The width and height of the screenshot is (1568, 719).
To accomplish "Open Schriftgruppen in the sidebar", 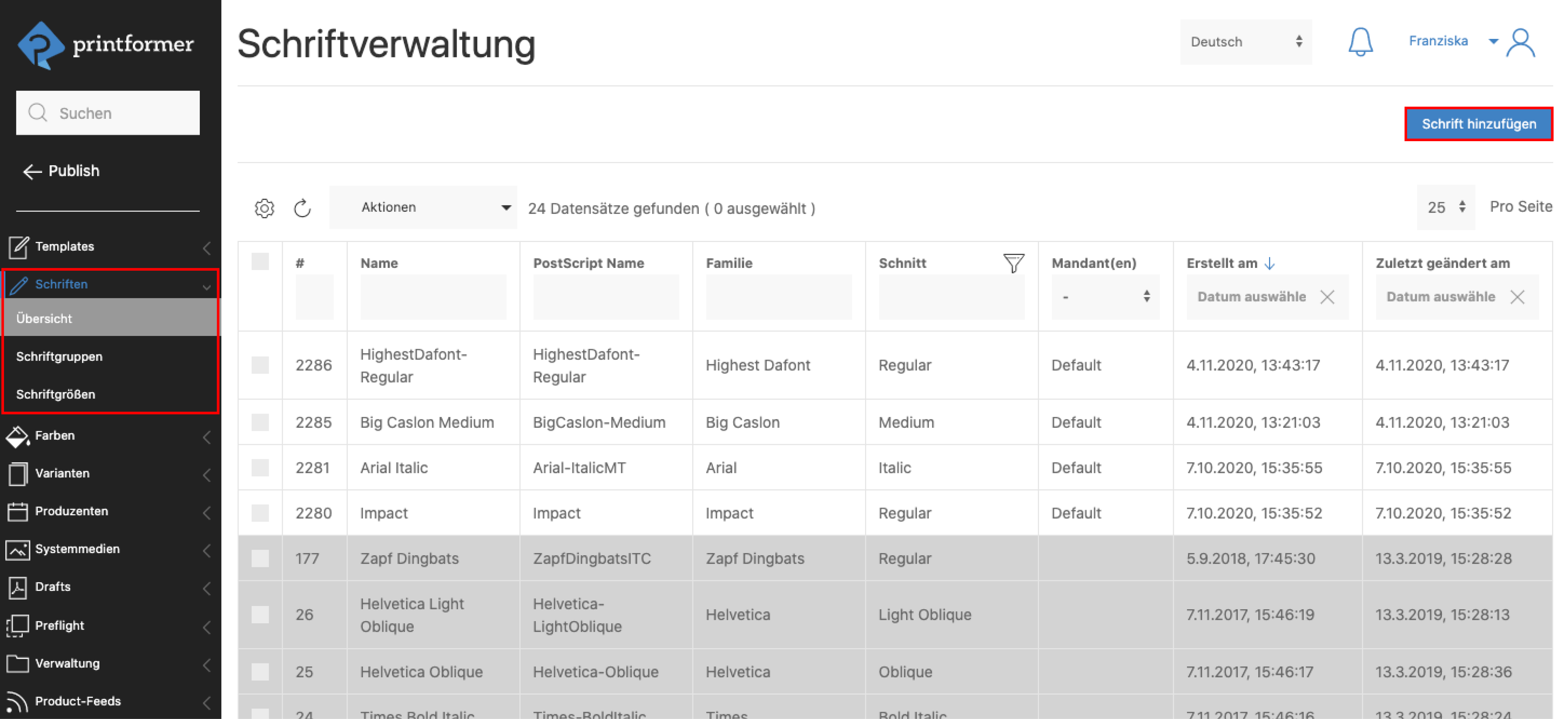I will point(59,356).
